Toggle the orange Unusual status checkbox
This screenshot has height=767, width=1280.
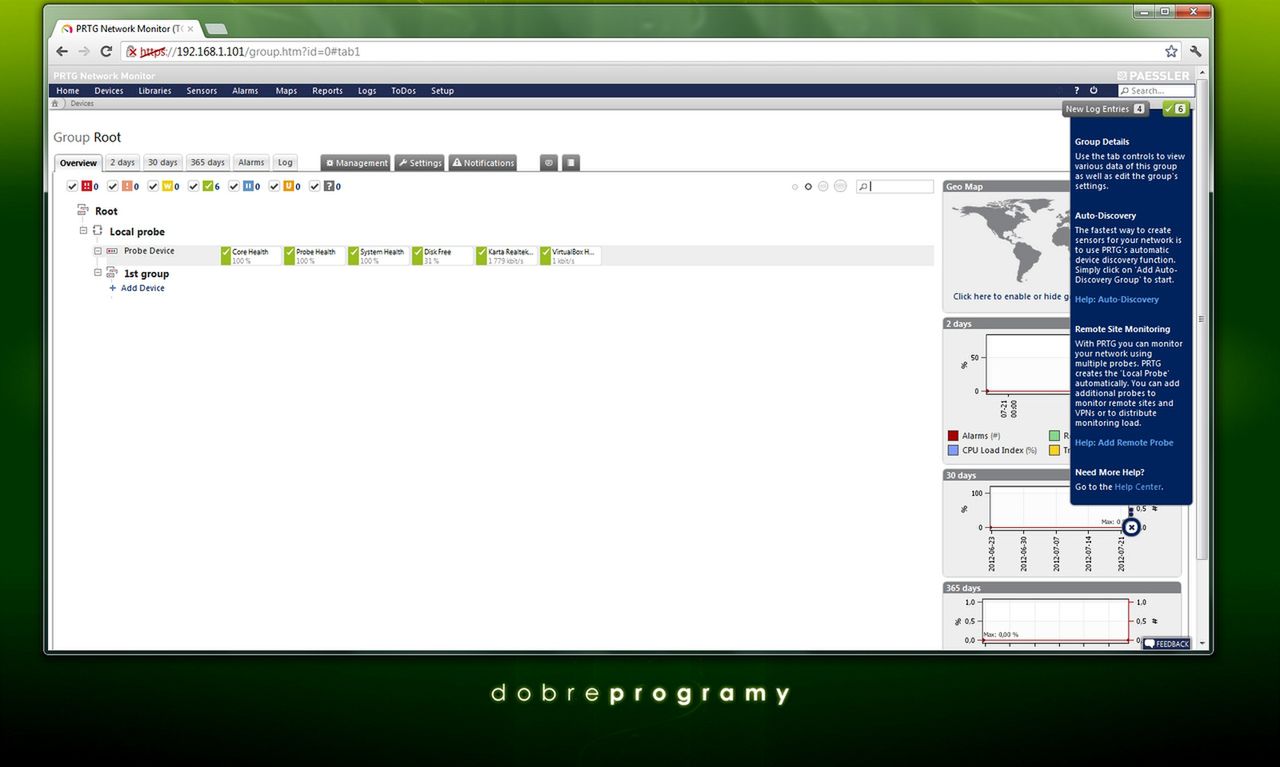(274, 186)
